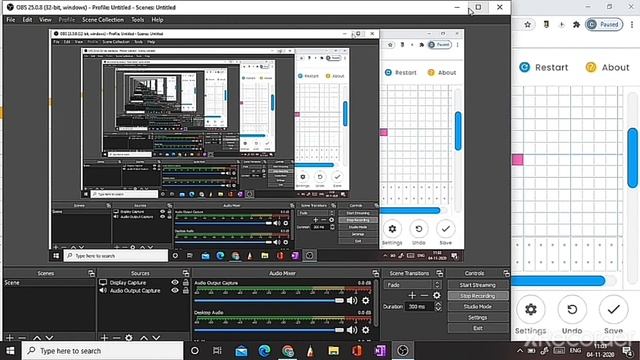Click the Restart link in browser panel
This screenshot has width=640, height=360.
544,67
